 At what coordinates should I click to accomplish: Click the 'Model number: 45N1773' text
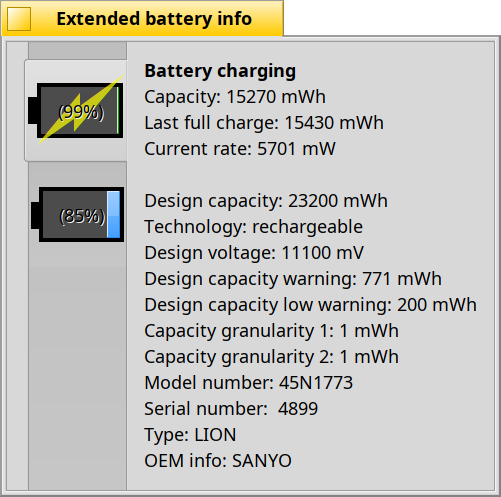[248, 383]
